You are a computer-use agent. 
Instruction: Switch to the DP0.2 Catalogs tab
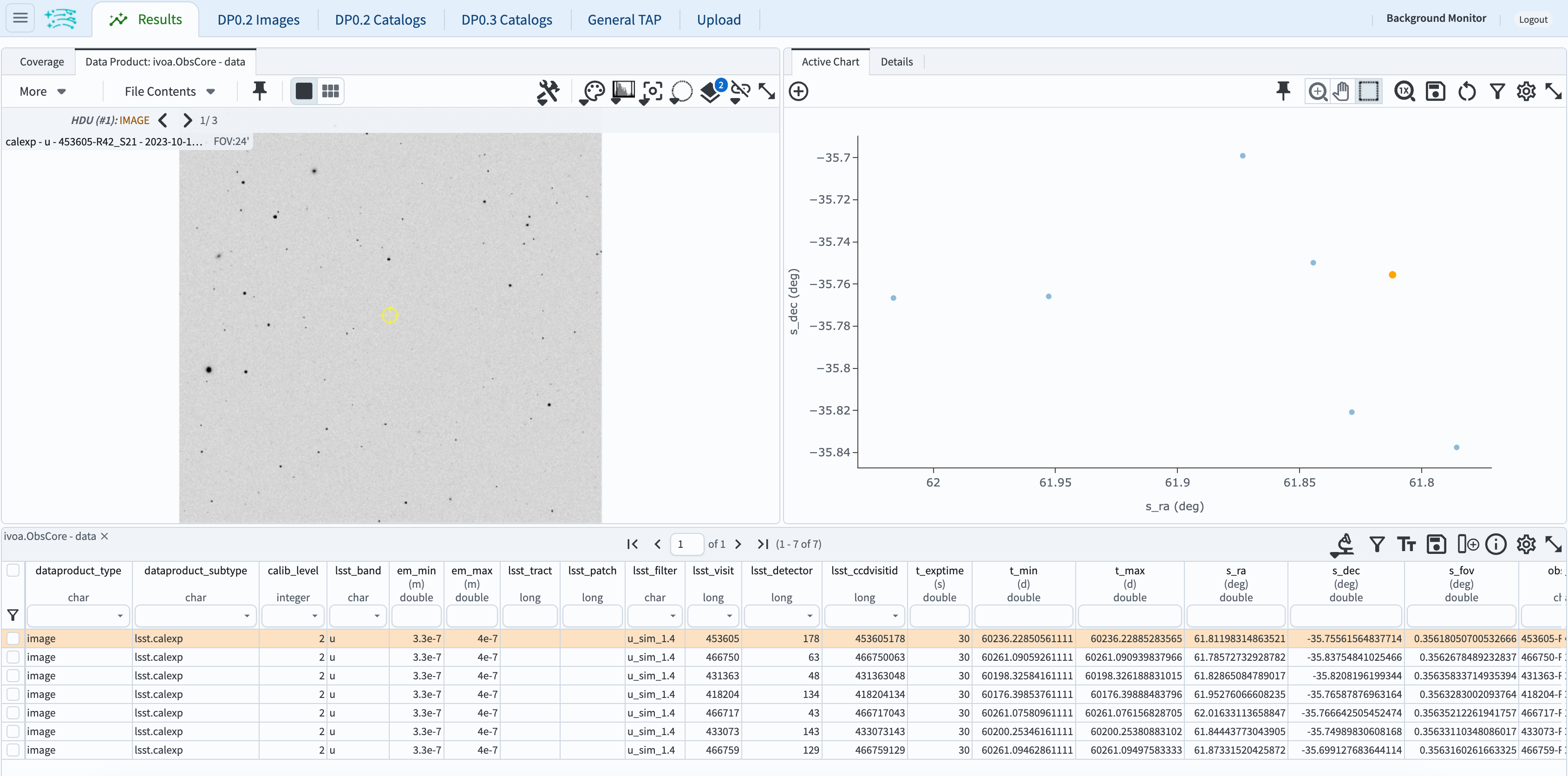click(380, 20)
